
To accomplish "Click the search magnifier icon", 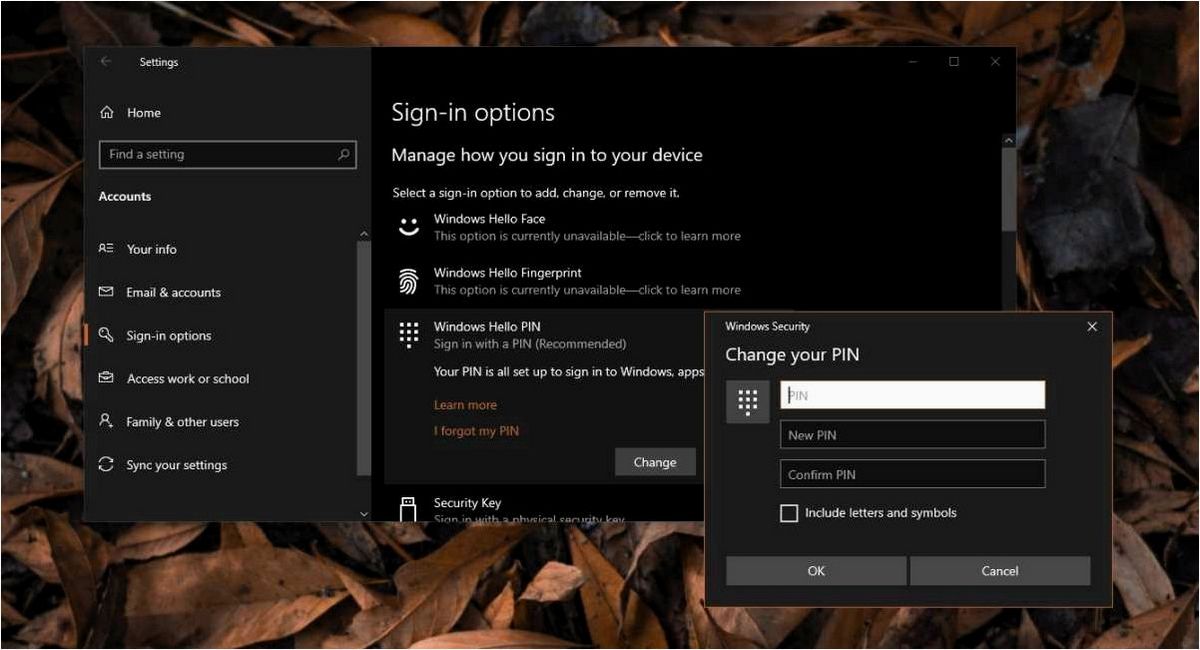I will 344,154.
